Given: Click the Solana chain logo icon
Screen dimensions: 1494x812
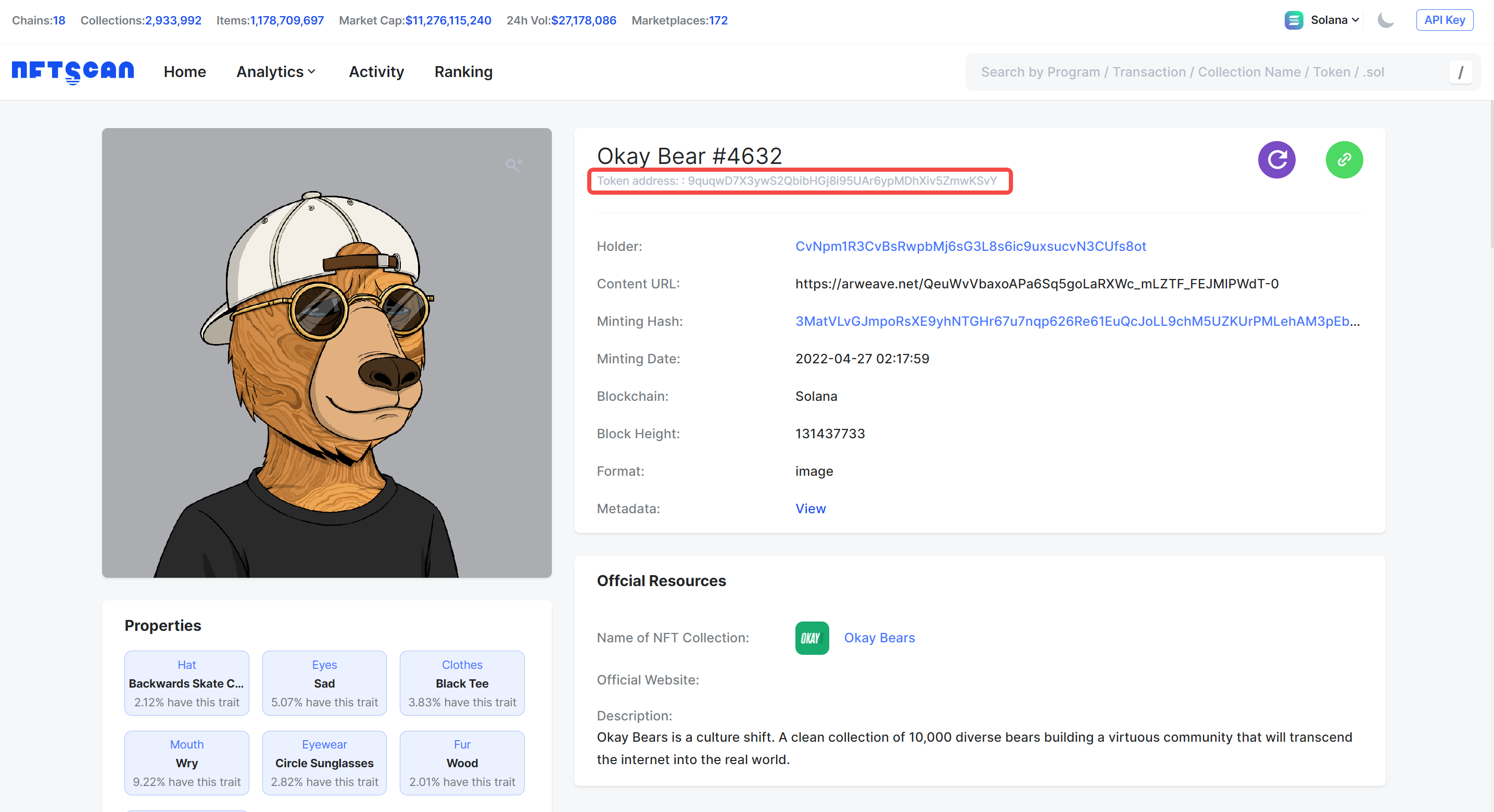Looking at the screenshot, I should click(x=1294, y=20).
